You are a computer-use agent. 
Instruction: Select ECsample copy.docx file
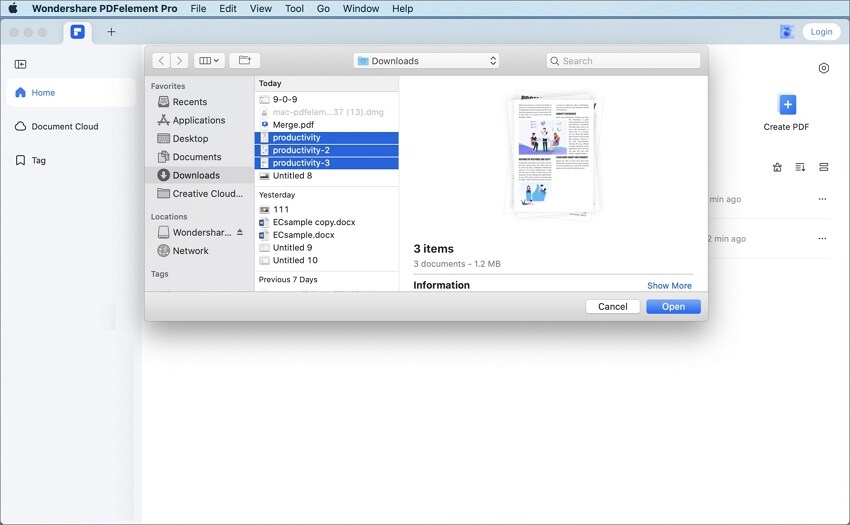pyautogui.click(x=327, y=222)
